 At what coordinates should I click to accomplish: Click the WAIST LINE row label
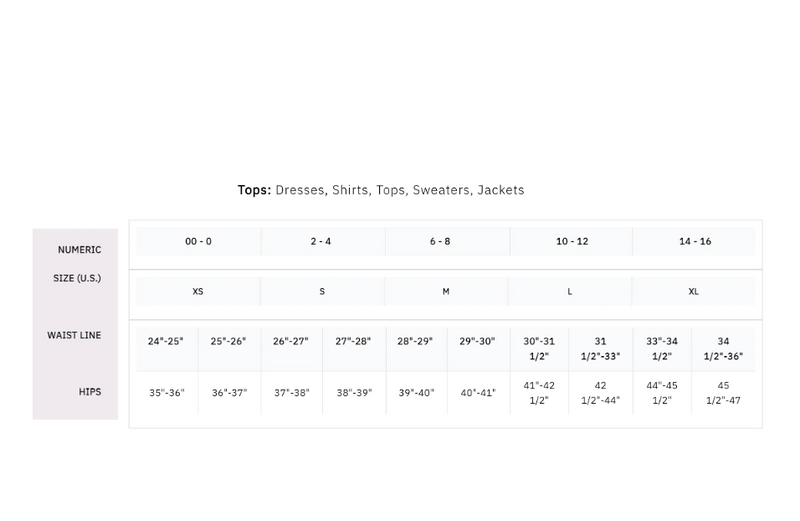click(x=74, y=335)
